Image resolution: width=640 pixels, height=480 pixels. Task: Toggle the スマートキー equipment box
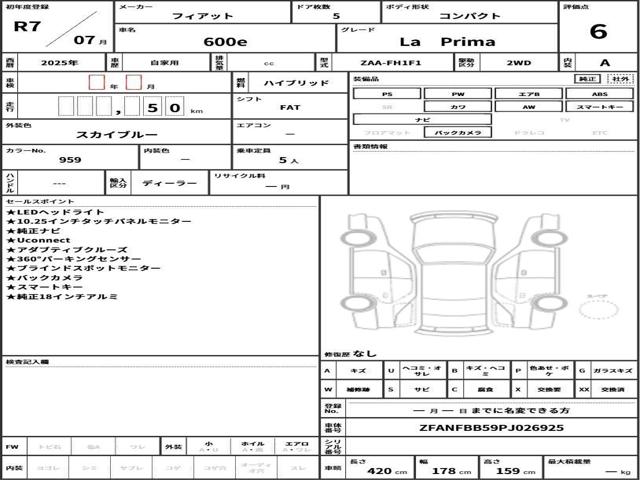coord(600,107)
